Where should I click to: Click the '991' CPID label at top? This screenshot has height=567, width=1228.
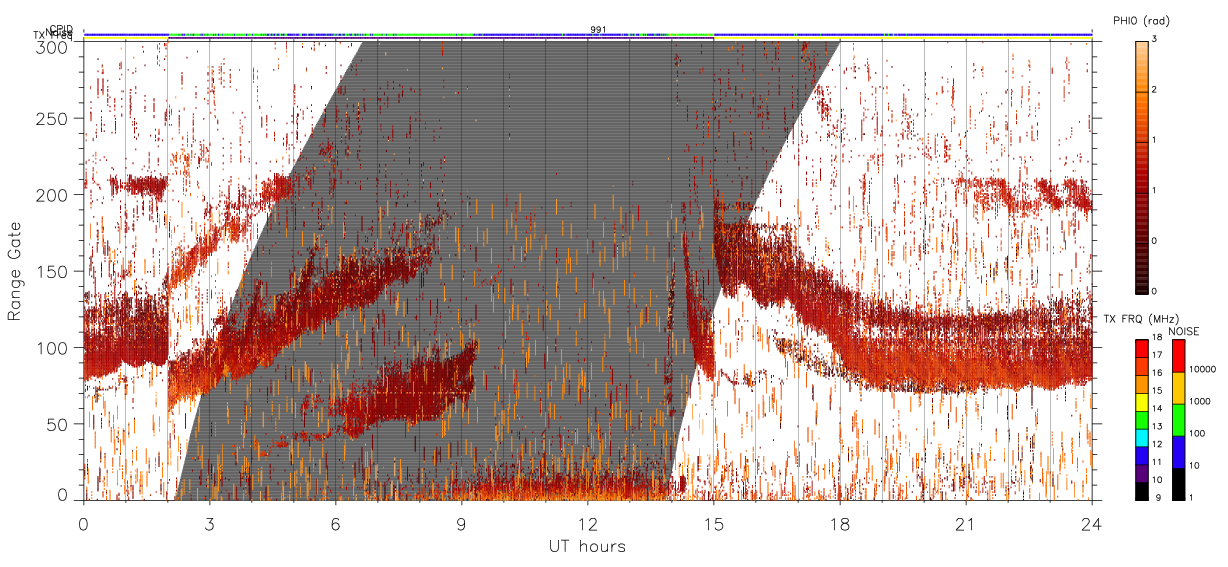[598, 30]
